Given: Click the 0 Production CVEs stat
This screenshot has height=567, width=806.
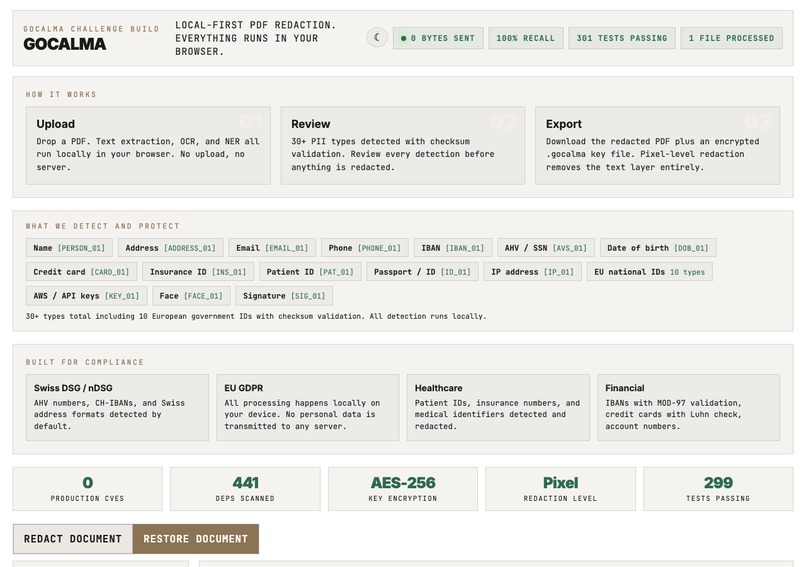Looking at the screenshot, I should 87,489.
